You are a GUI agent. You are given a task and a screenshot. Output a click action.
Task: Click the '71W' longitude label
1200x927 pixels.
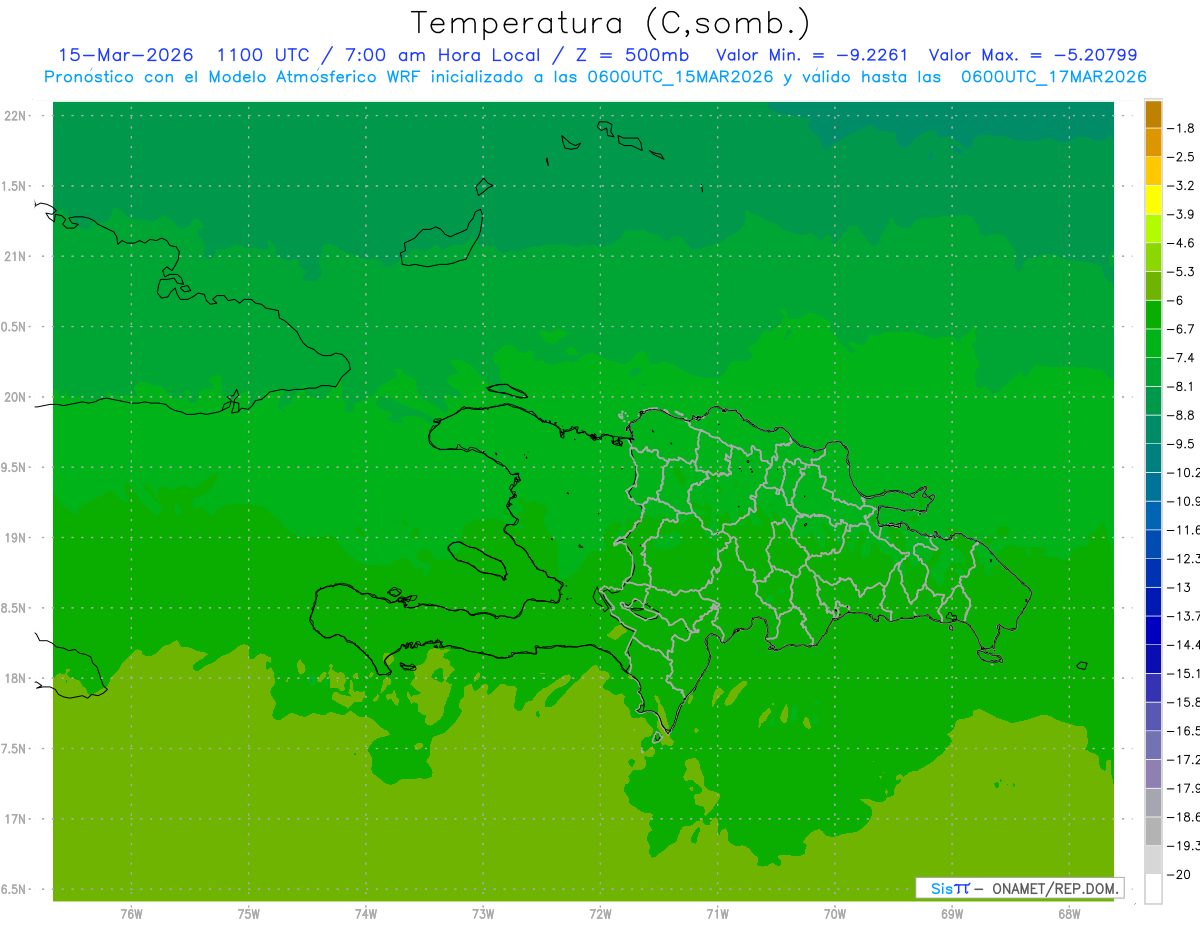click(x=717, y=914)
